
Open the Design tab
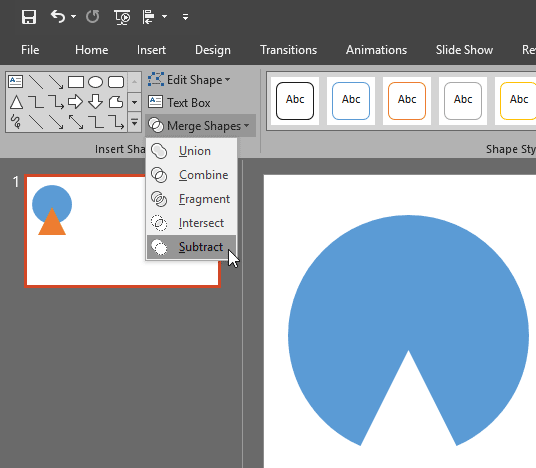213,50
